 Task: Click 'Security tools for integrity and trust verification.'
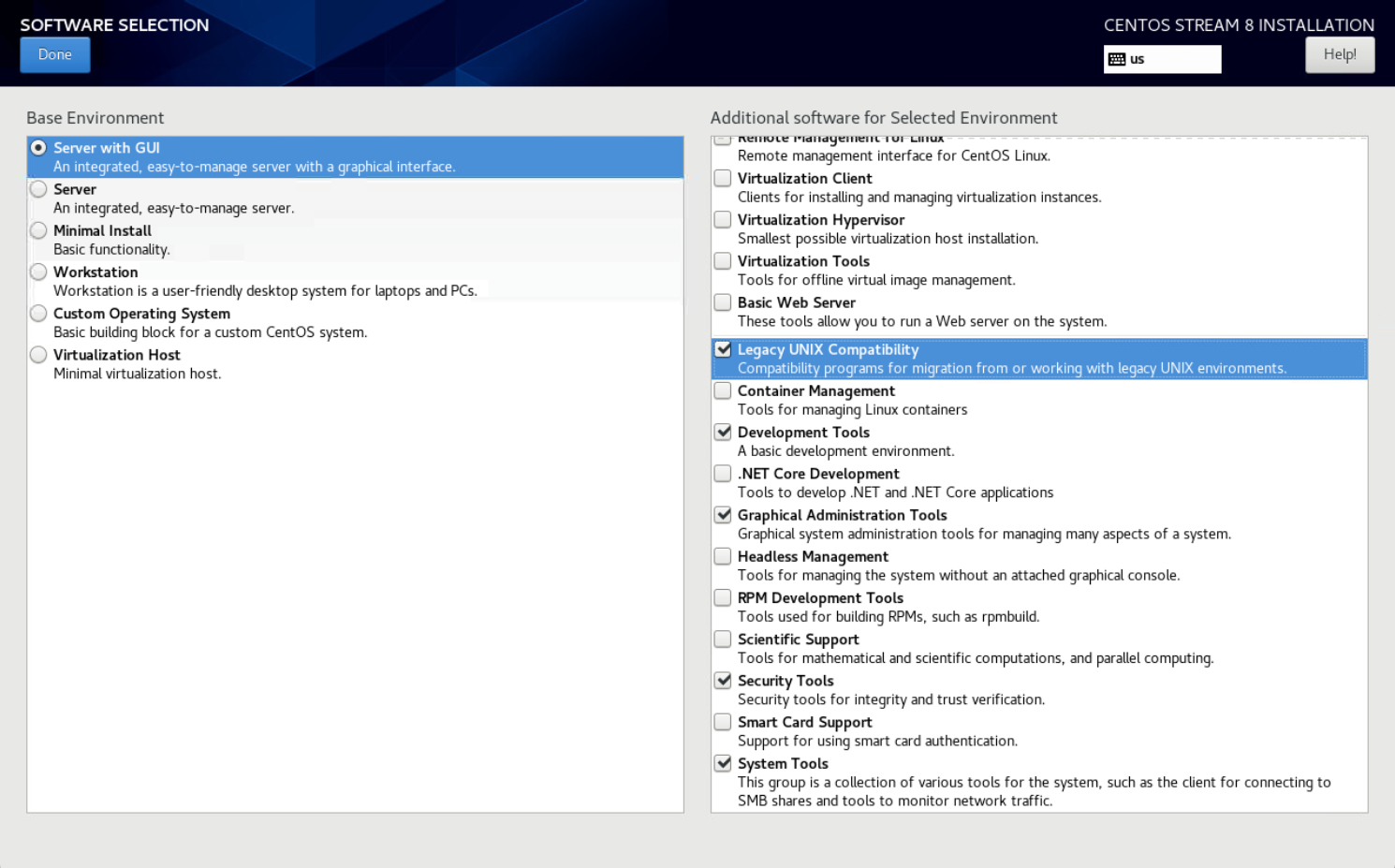tap(891, 699)
